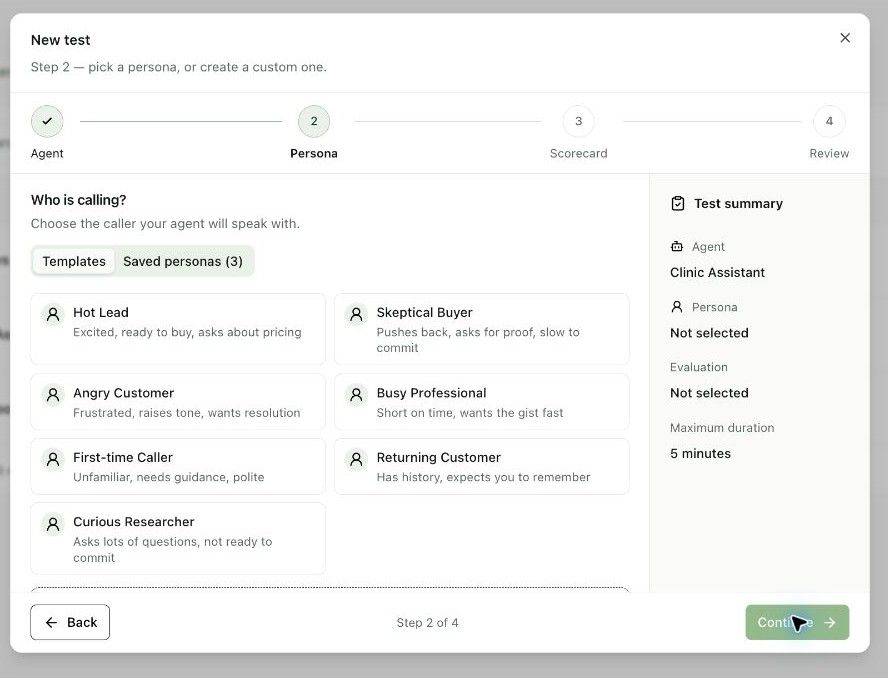Screen dimensions: 888x678
Task: Open the Saved personas (3) tab
Action: (183, 261)
